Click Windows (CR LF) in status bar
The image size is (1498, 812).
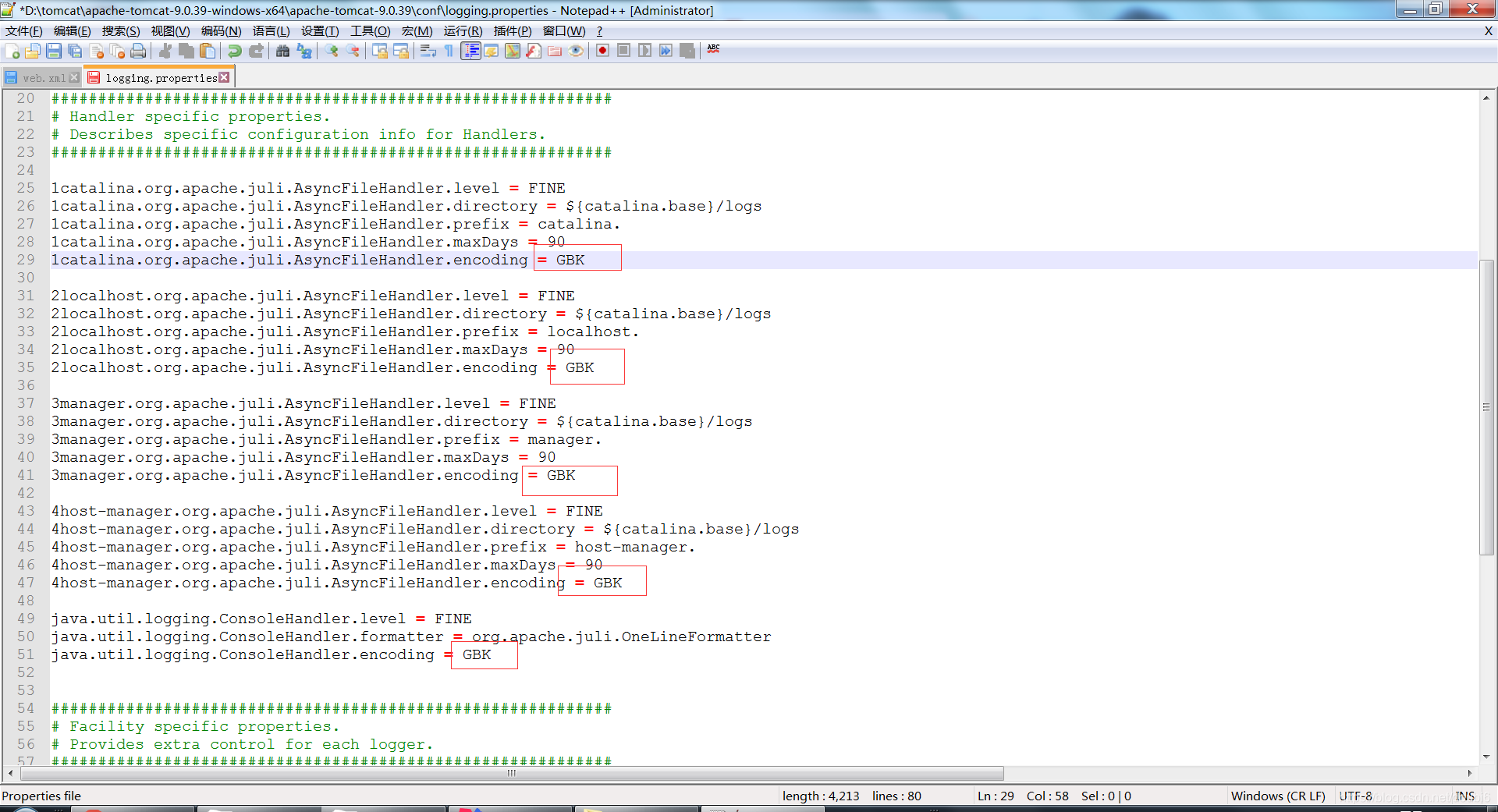coord(1278,796)
